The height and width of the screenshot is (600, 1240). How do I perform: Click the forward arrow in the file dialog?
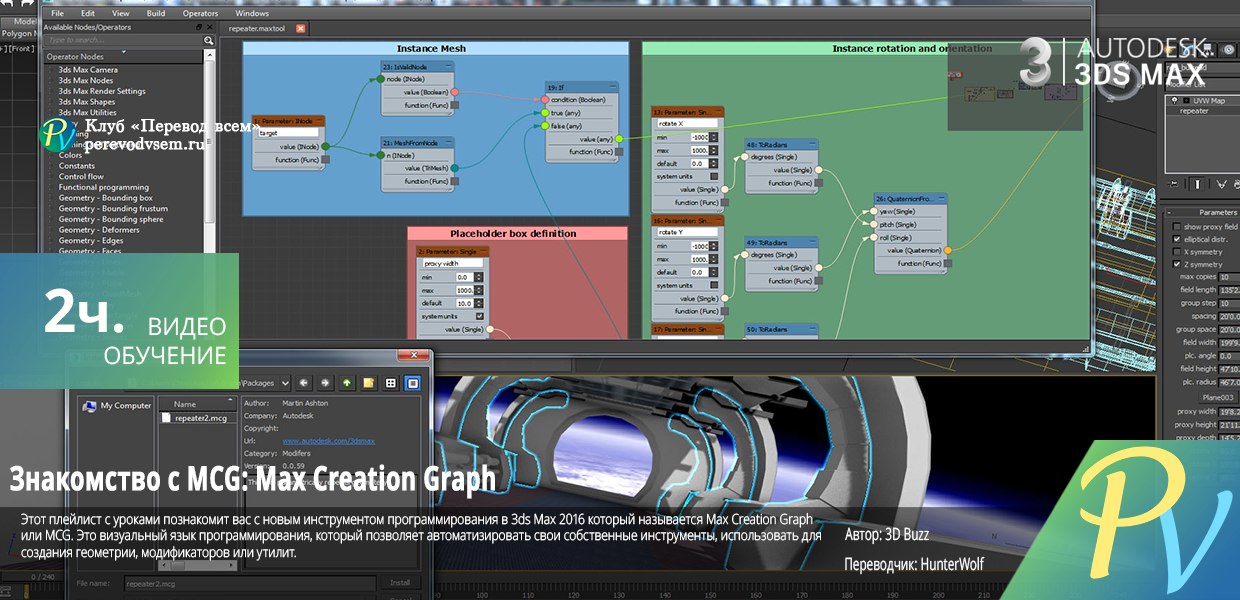(325, 382)
